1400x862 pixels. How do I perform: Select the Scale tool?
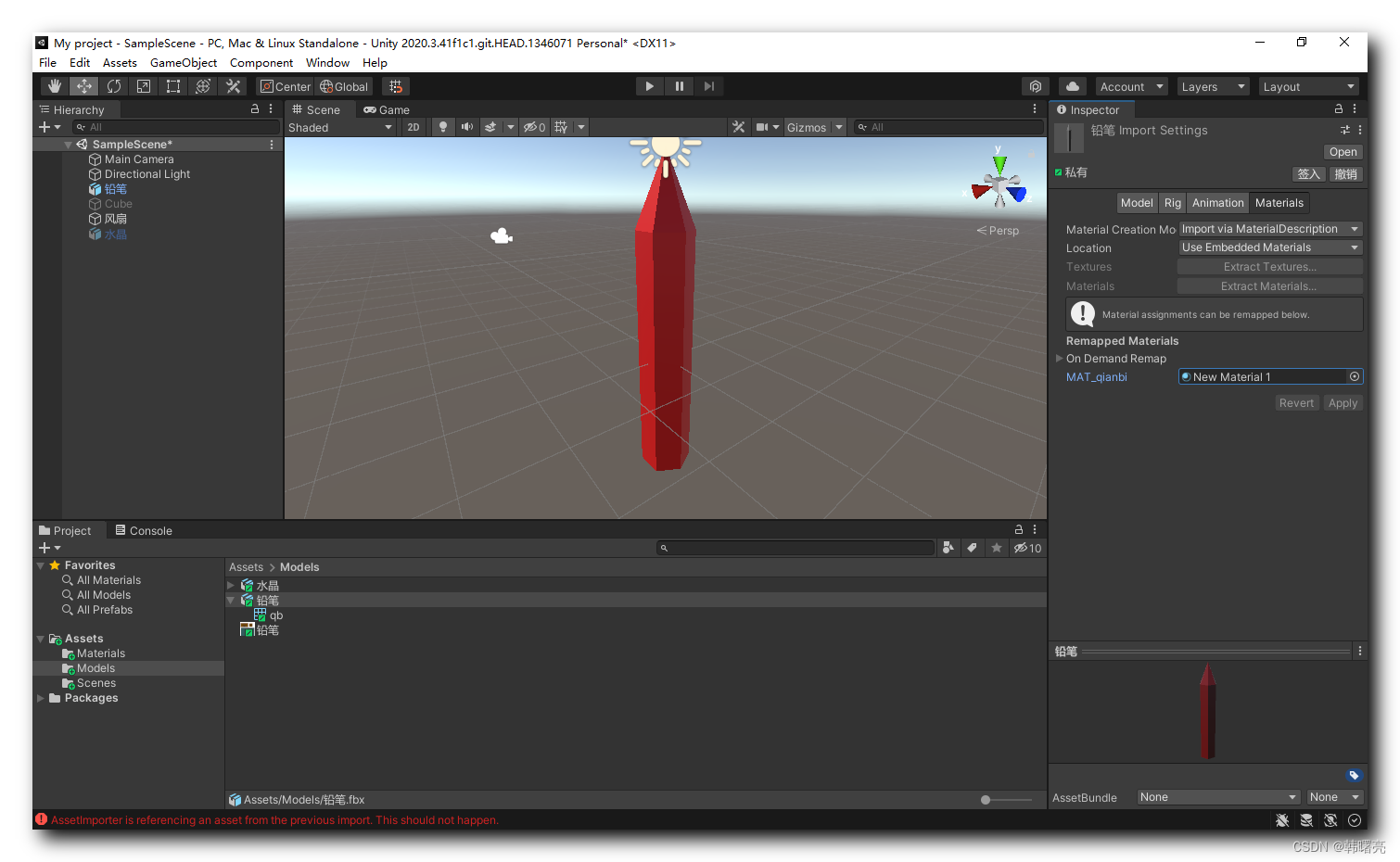pos(143,85)
